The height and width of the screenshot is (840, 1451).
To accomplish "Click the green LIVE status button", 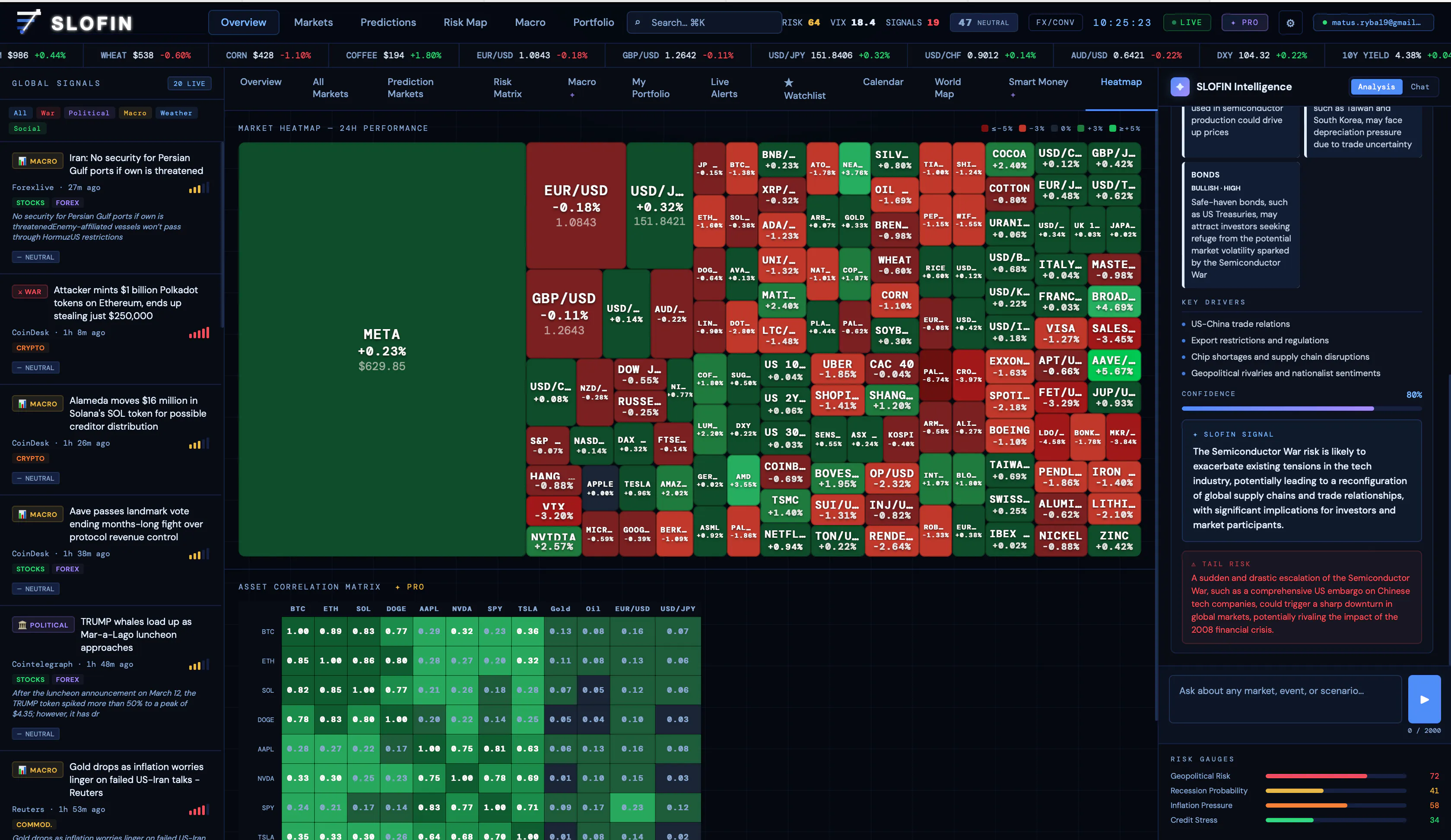I will coord(1187,22).
